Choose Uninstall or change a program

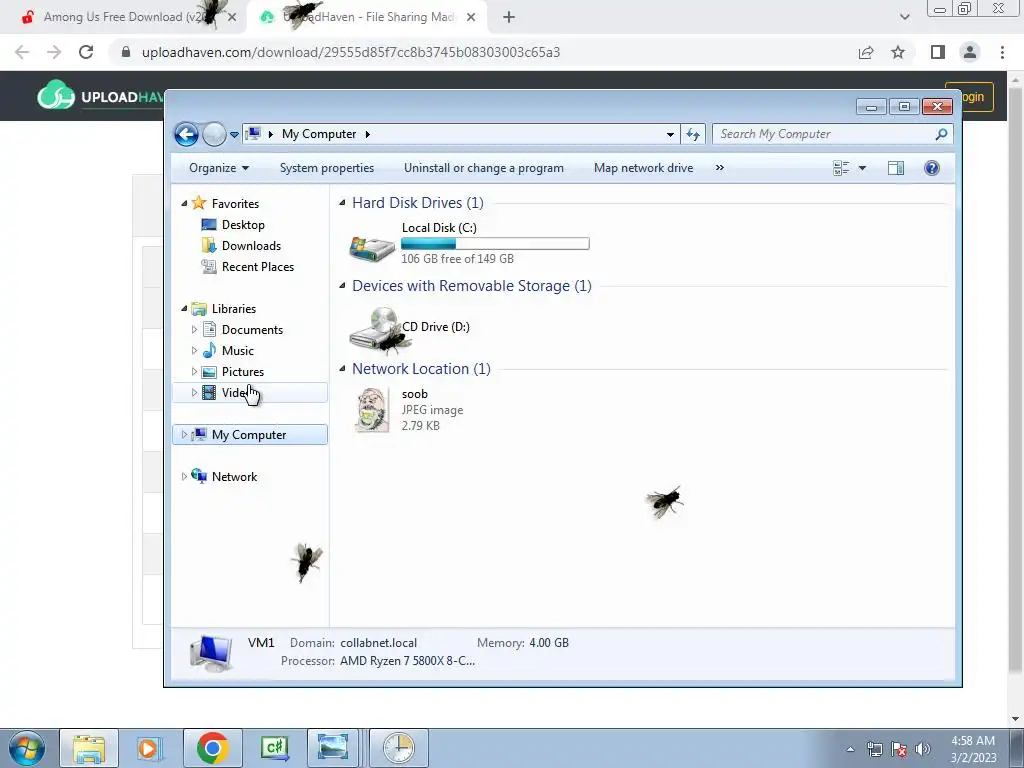(x=483, y=168)
